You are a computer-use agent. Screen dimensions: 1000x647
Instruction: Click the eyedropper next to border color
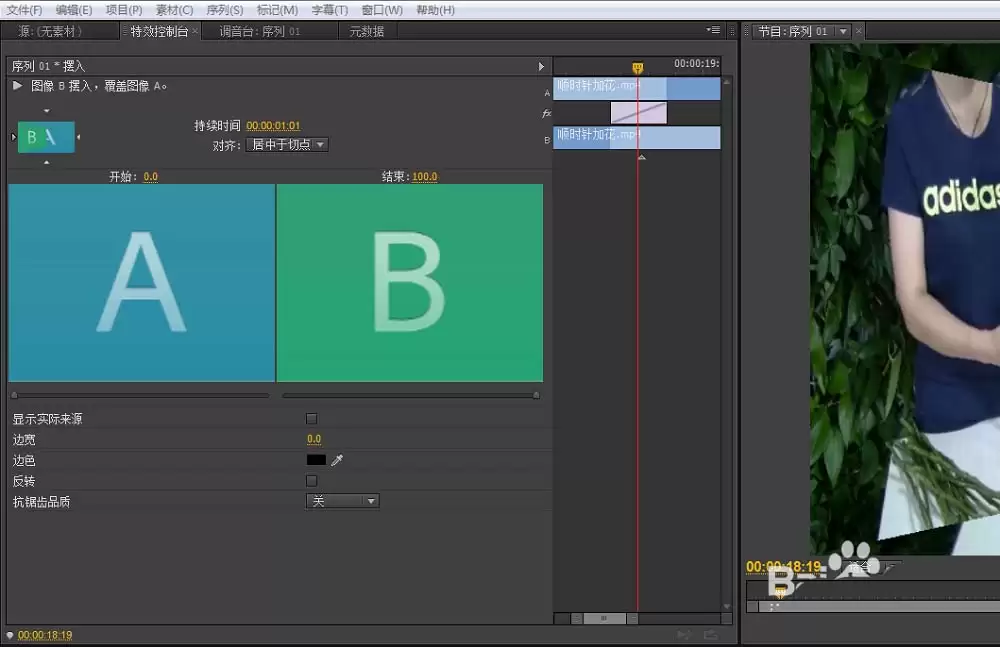(x=337, y=459)
